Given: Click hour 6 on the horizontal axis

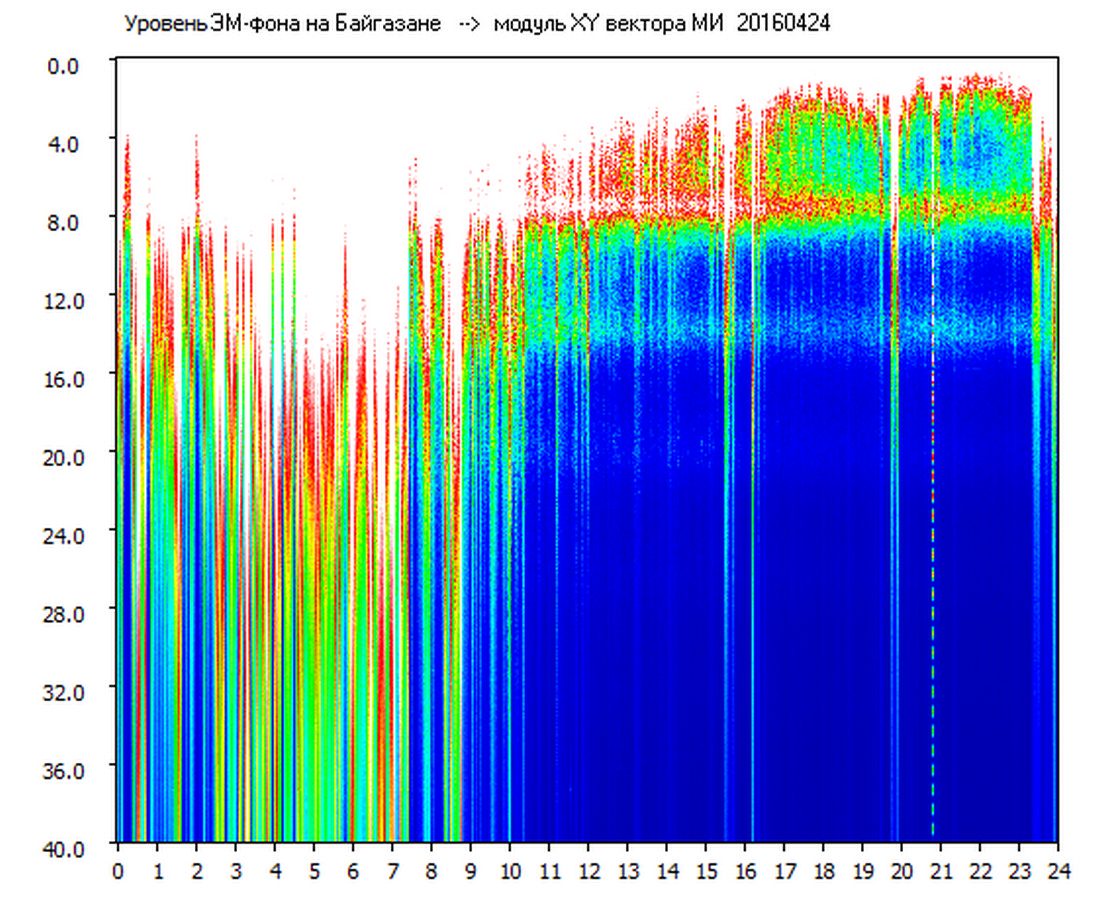Looking at the screenshot, I should [352, 872].
